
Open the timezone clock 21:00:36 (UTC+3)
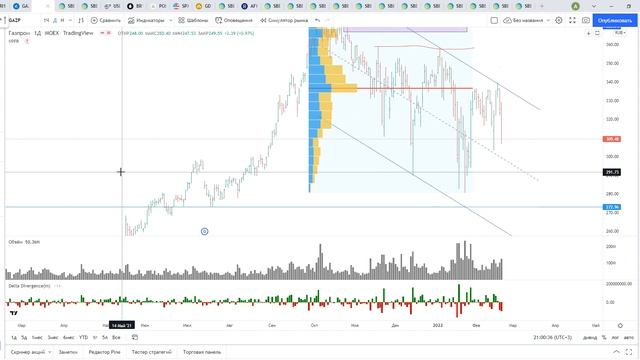coord(552,338)
